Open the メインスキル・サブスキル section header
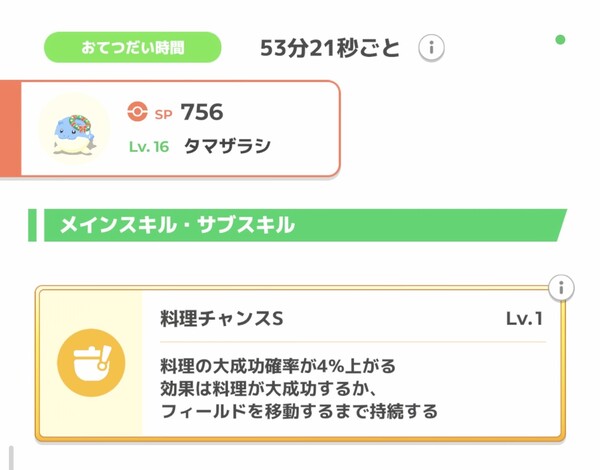The height and width of the screenshot is (470, 600). pyautogui.click(x=300, y=225)
